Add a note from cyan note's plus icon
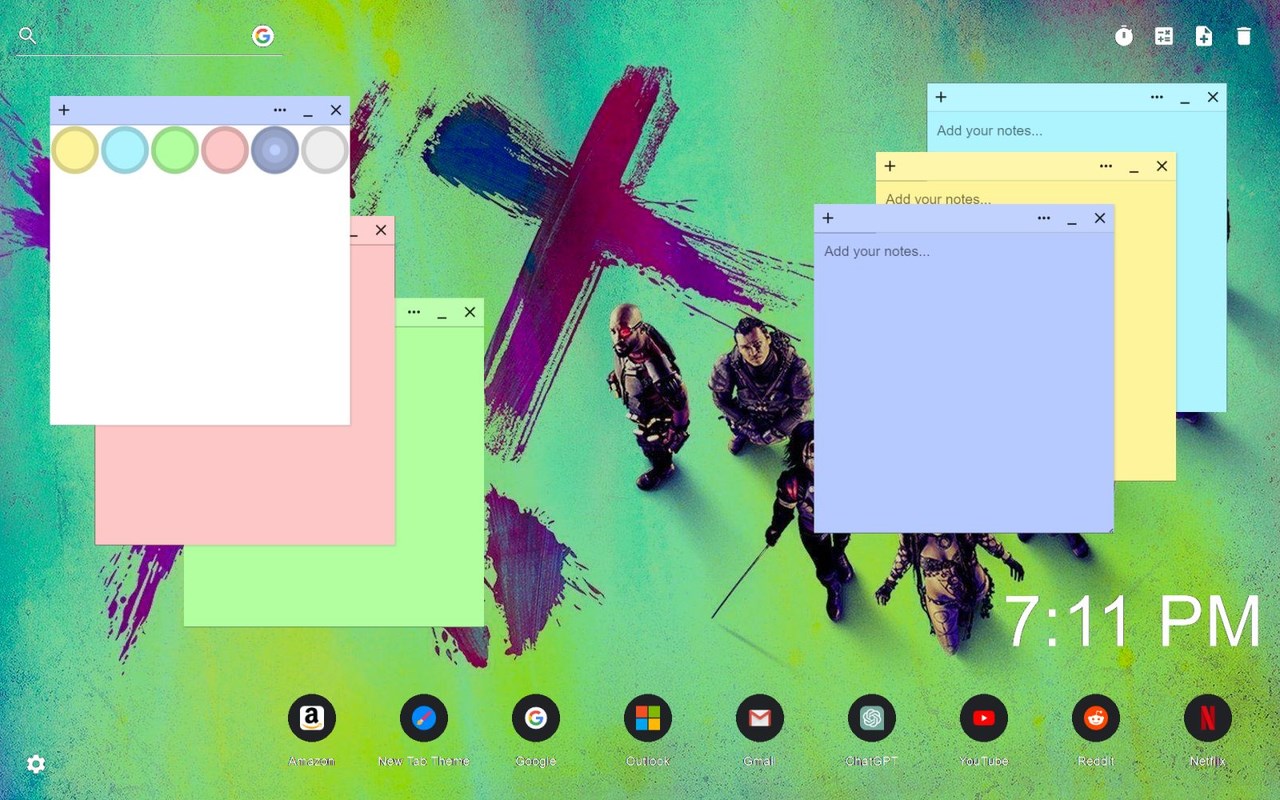1280x800 pixels. (941, 97)
